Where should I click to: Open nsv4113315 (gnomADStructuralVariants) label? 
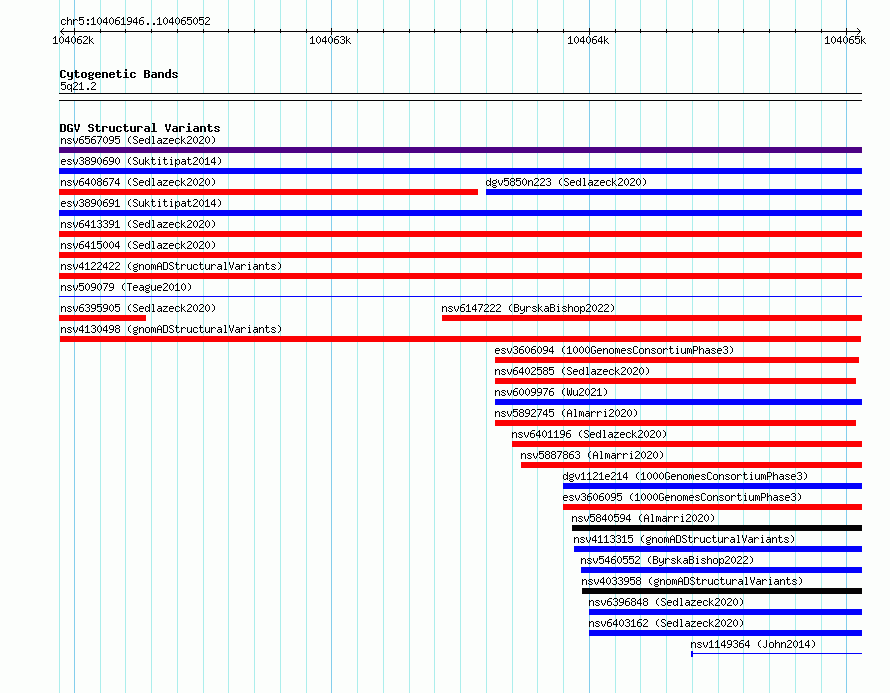pos(684,539)
